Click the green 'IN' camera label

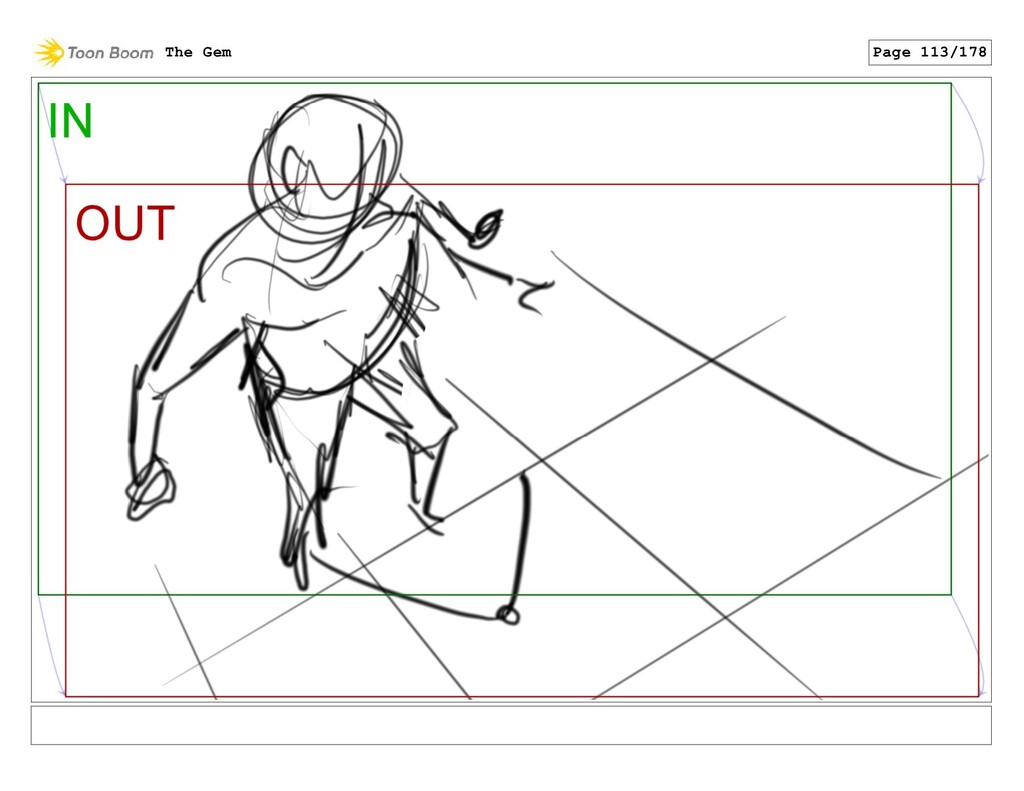point(71,121)
